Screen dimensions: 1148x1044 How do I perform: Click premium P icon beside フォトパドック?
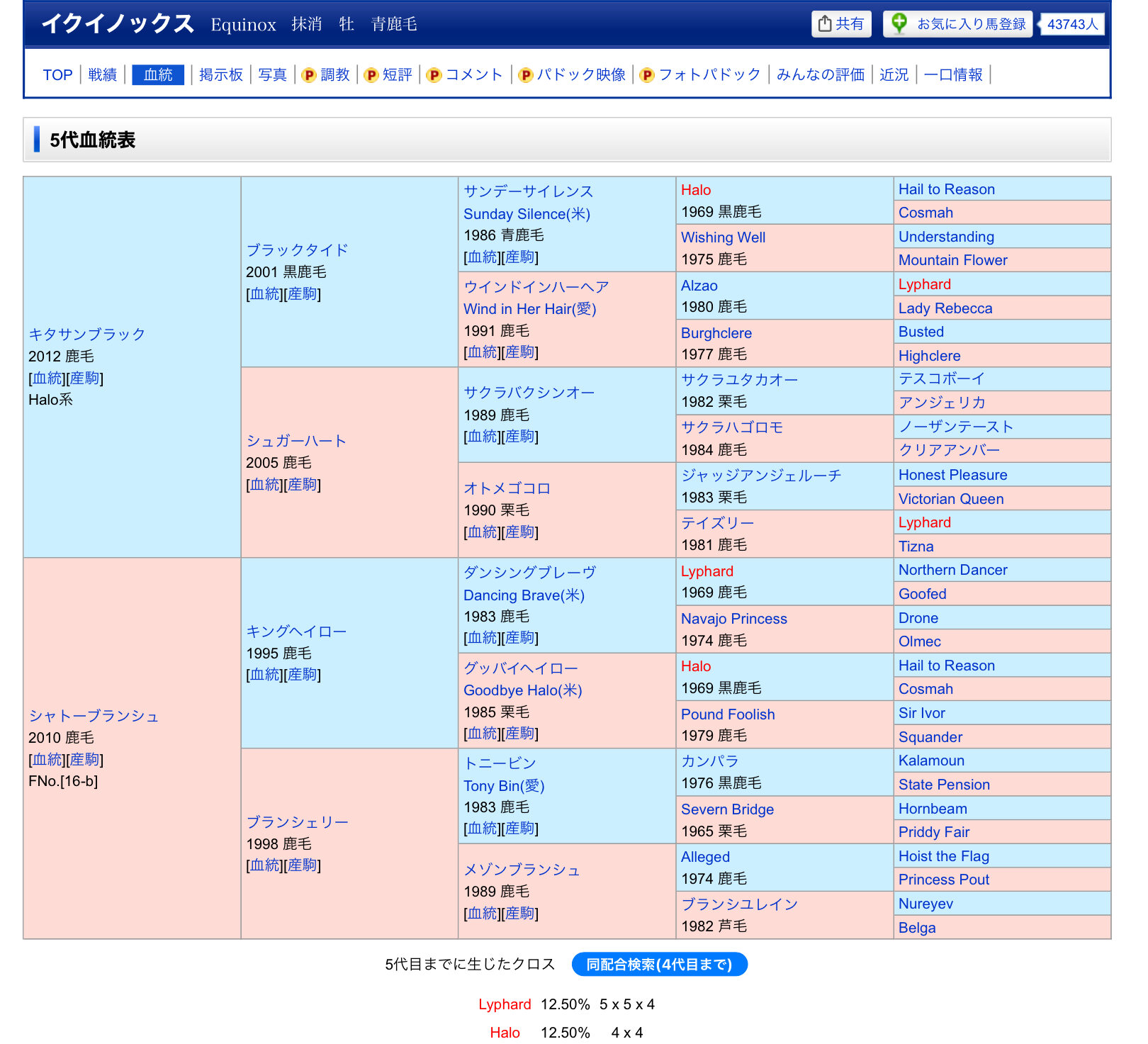pos(647,75)
